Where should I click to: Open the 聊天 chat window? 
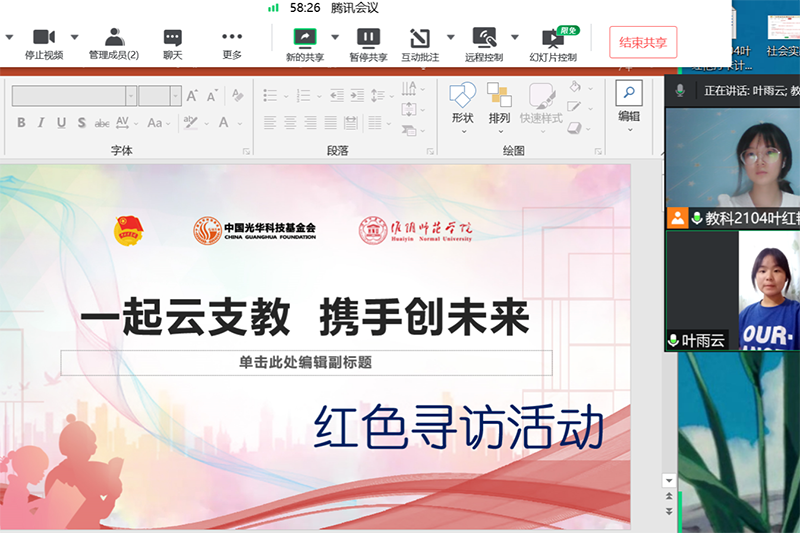[173, 38]
